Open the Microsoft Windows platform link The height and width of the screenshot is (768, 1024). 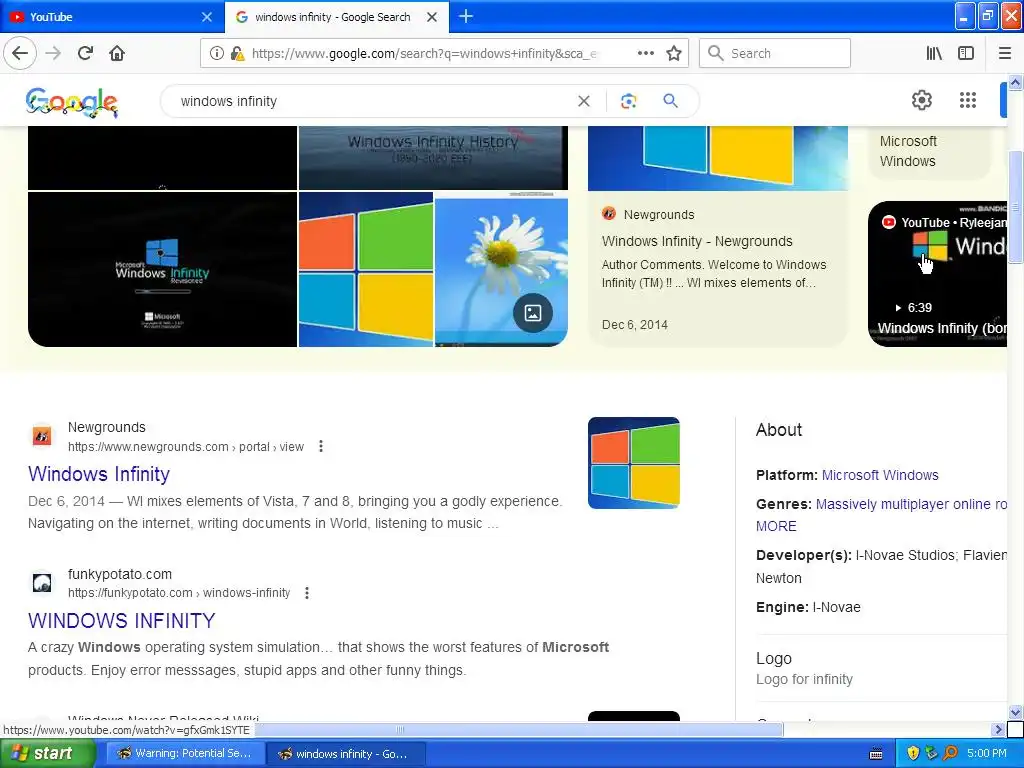pyautogui.click(x=880, y=475)
